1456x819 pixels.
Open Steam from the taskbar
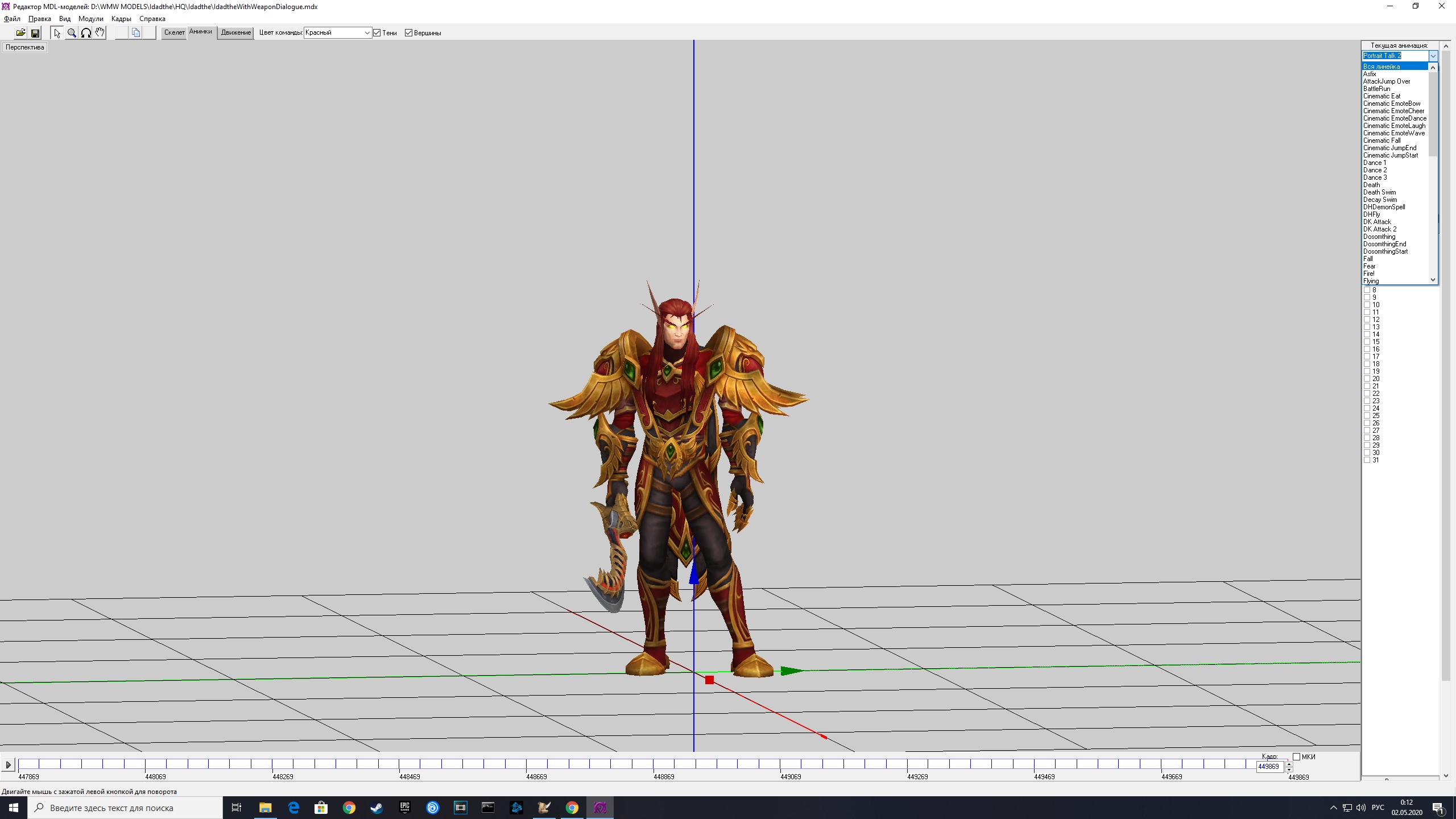[x=377, y=808]
